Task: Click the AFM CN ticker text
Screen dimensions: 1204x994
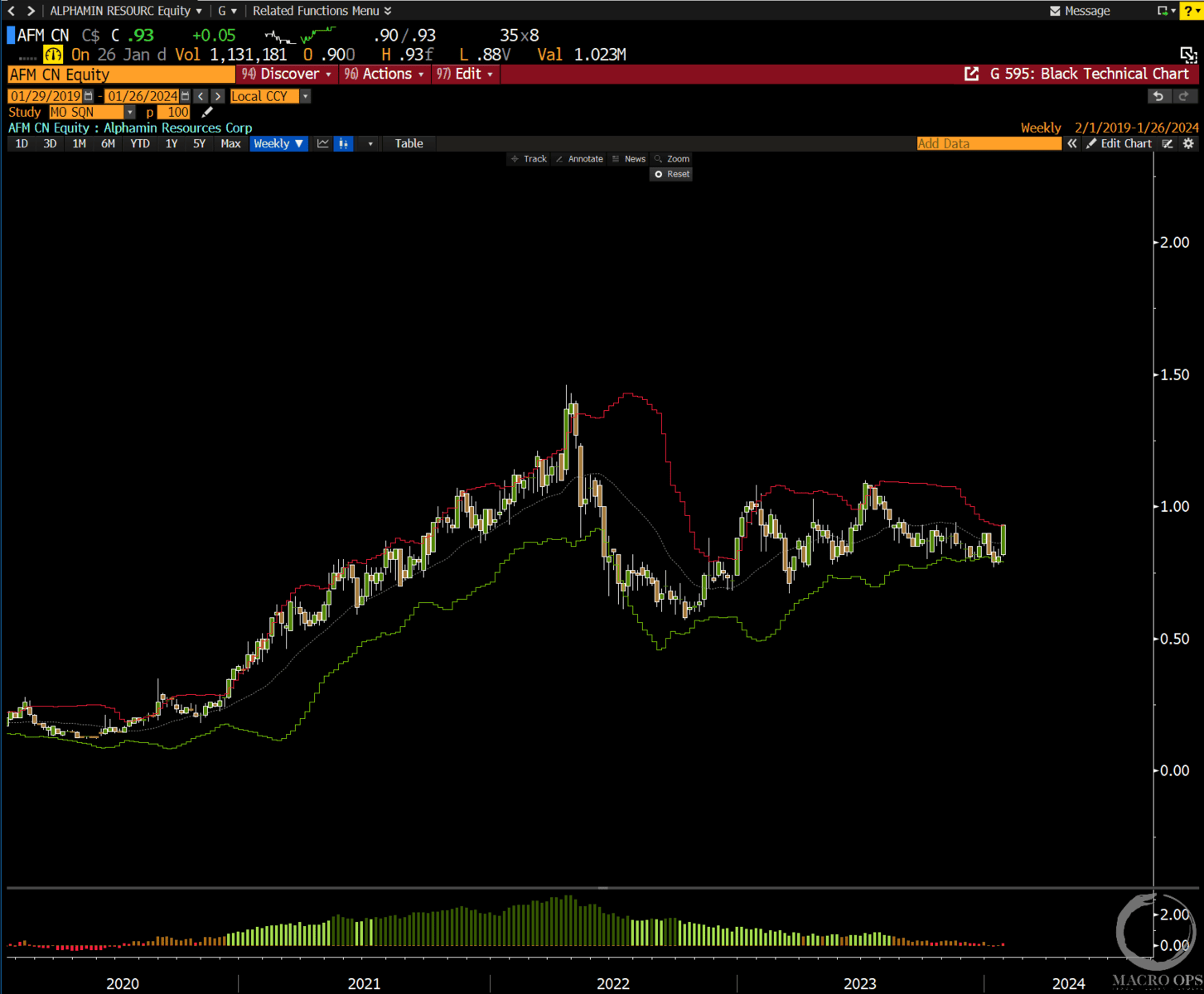Action: click(x=44, y=36)
